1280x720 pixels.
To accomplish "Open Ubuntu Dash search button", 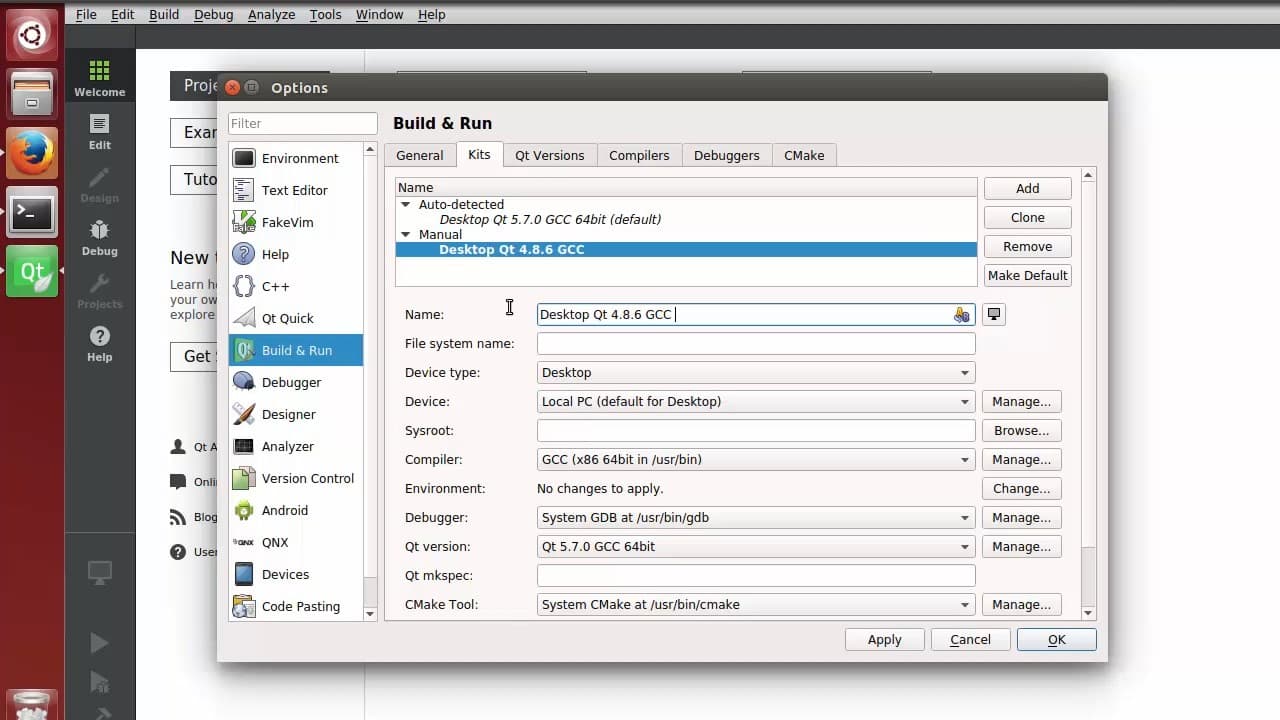I will (32, 36).
